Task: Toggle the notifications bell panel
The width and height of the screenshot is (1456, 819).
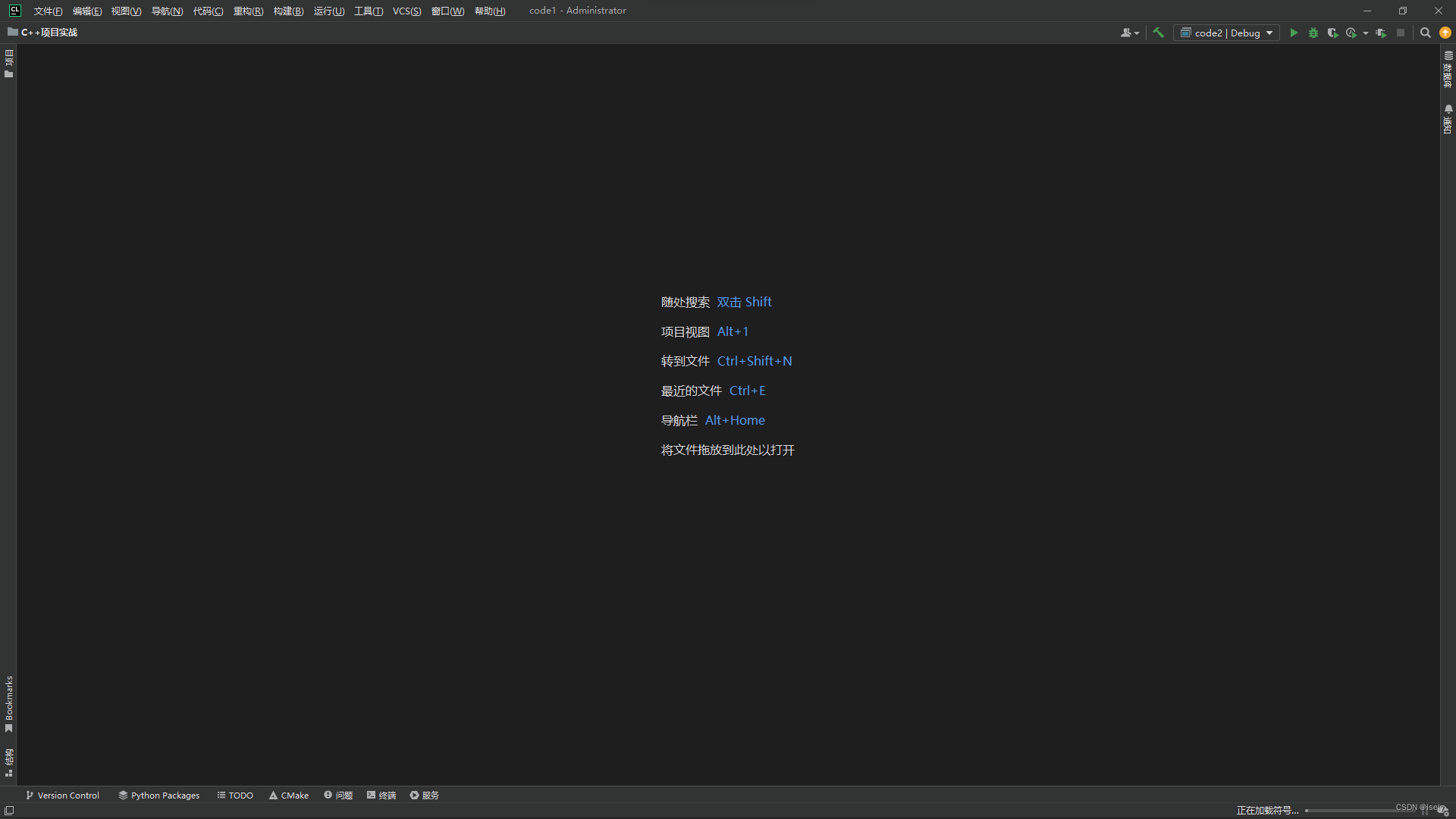Action: 1448,120
